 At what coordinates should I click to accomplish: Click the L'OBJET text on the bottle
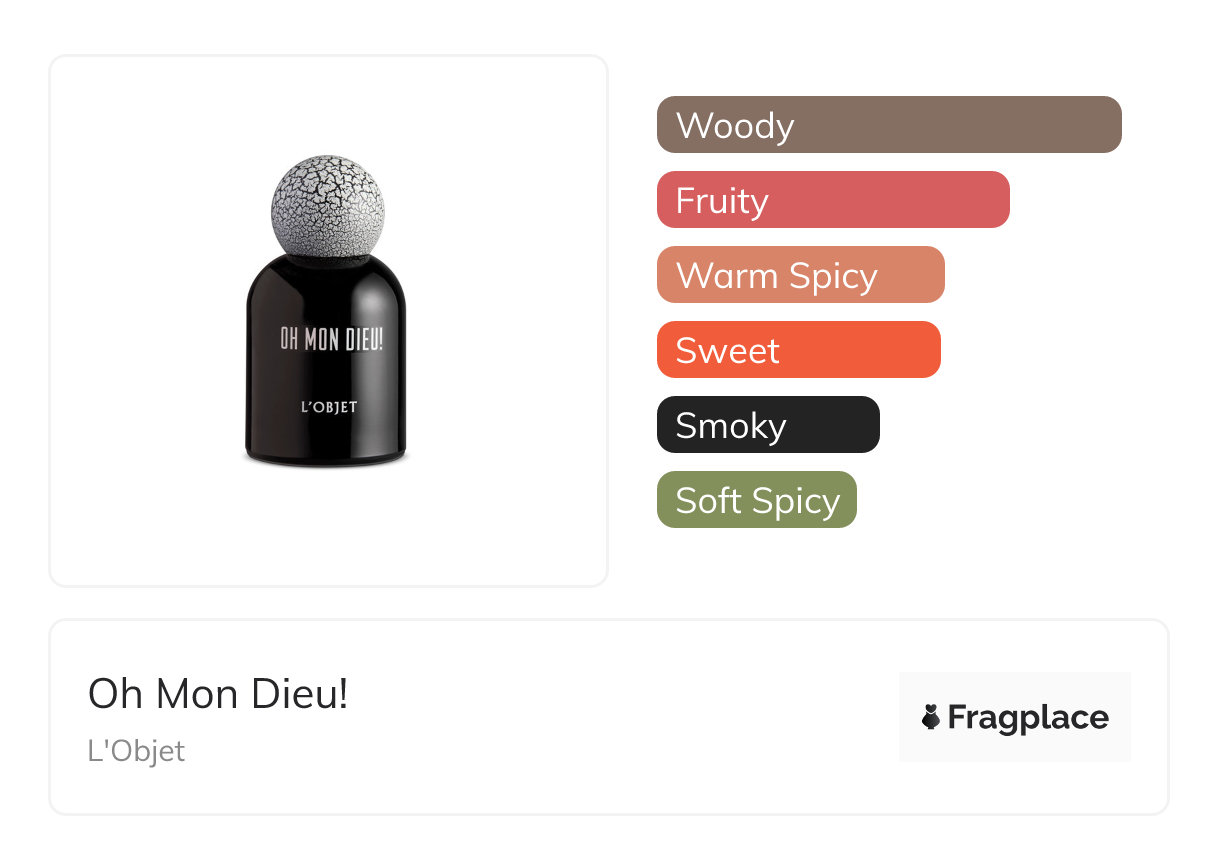click(329, 407)
